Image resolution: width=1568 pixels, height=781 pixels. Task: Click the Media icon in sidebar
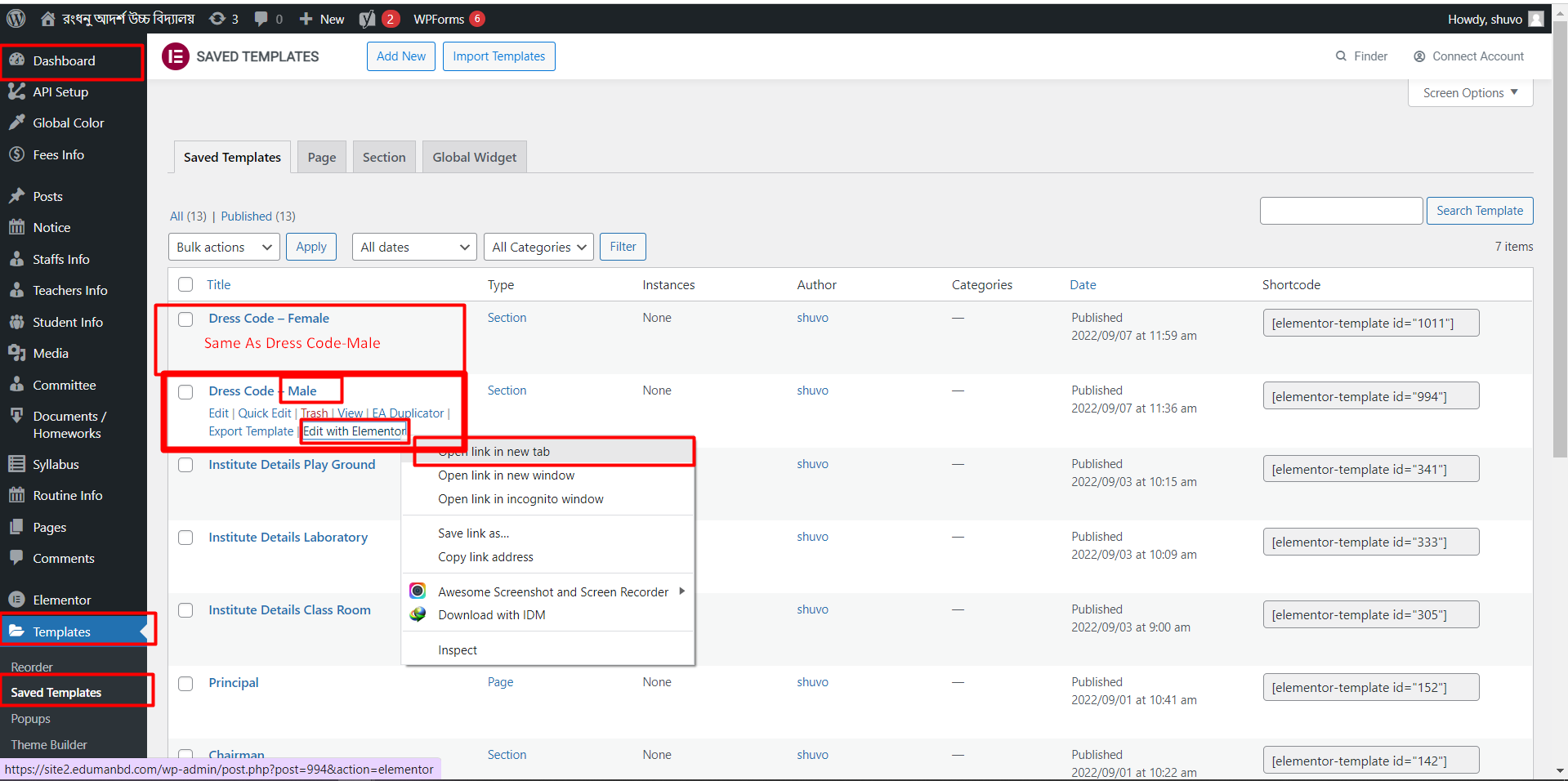pos(16,353)
